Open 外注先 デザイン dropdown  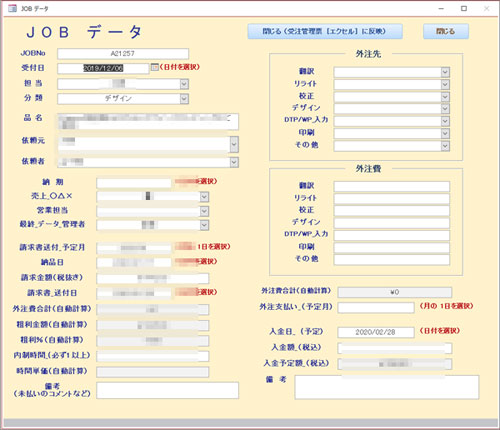[x=445, y=109]
